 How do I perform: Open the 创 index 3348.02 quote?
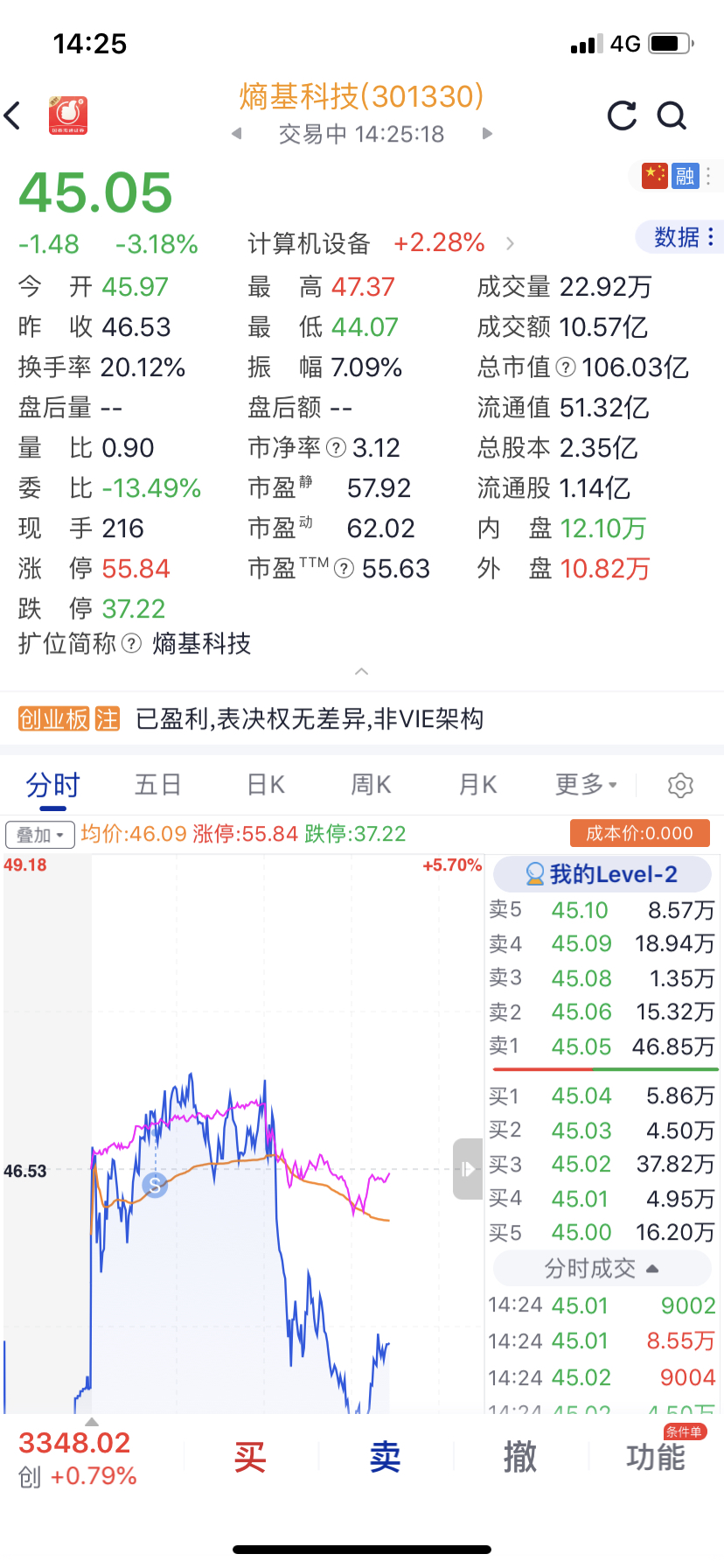[x=77, y=1459]
